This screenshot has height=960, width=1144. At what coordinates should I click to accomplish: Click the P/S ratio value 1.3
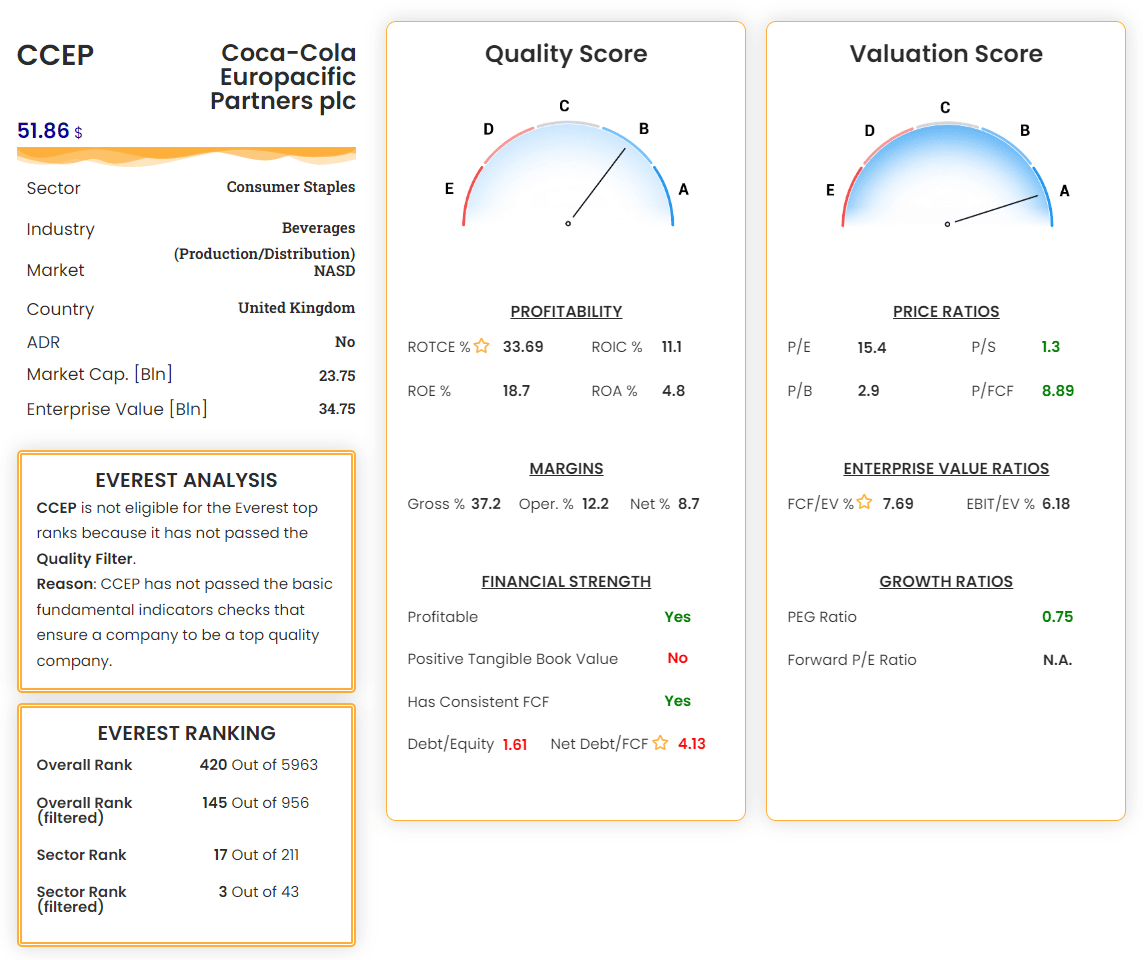1050,347
